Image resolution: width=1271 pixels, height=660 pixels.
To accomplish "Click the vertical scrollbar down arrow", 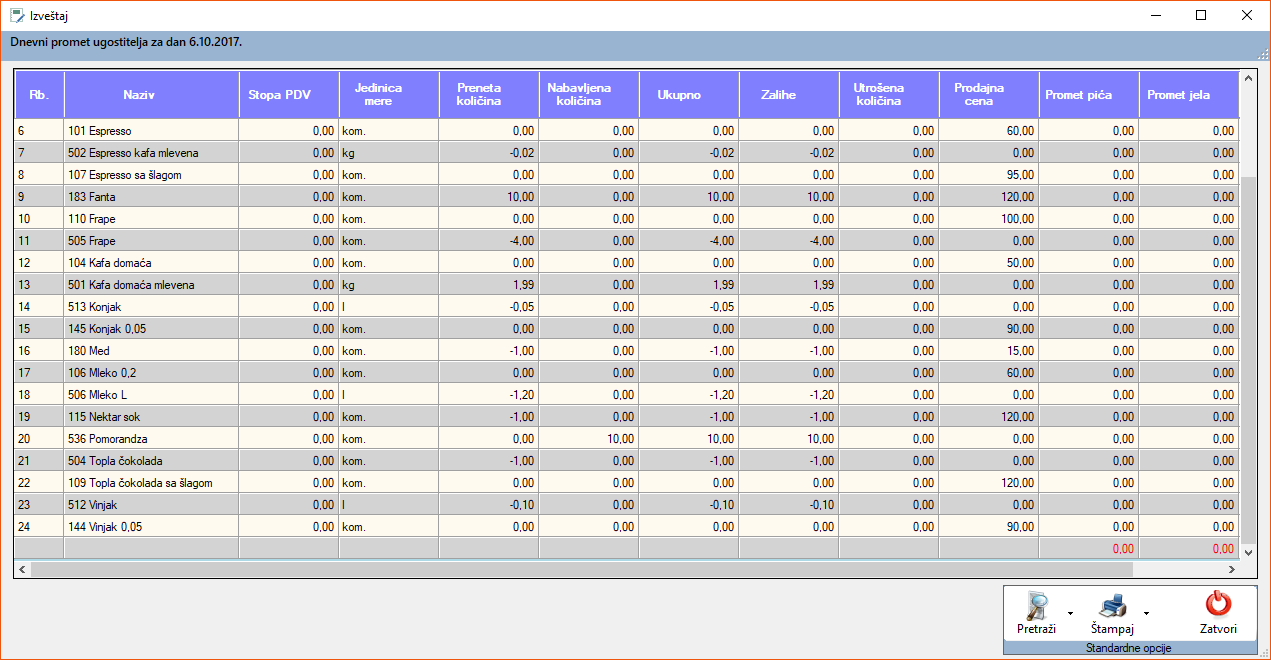I will 1247,551.
